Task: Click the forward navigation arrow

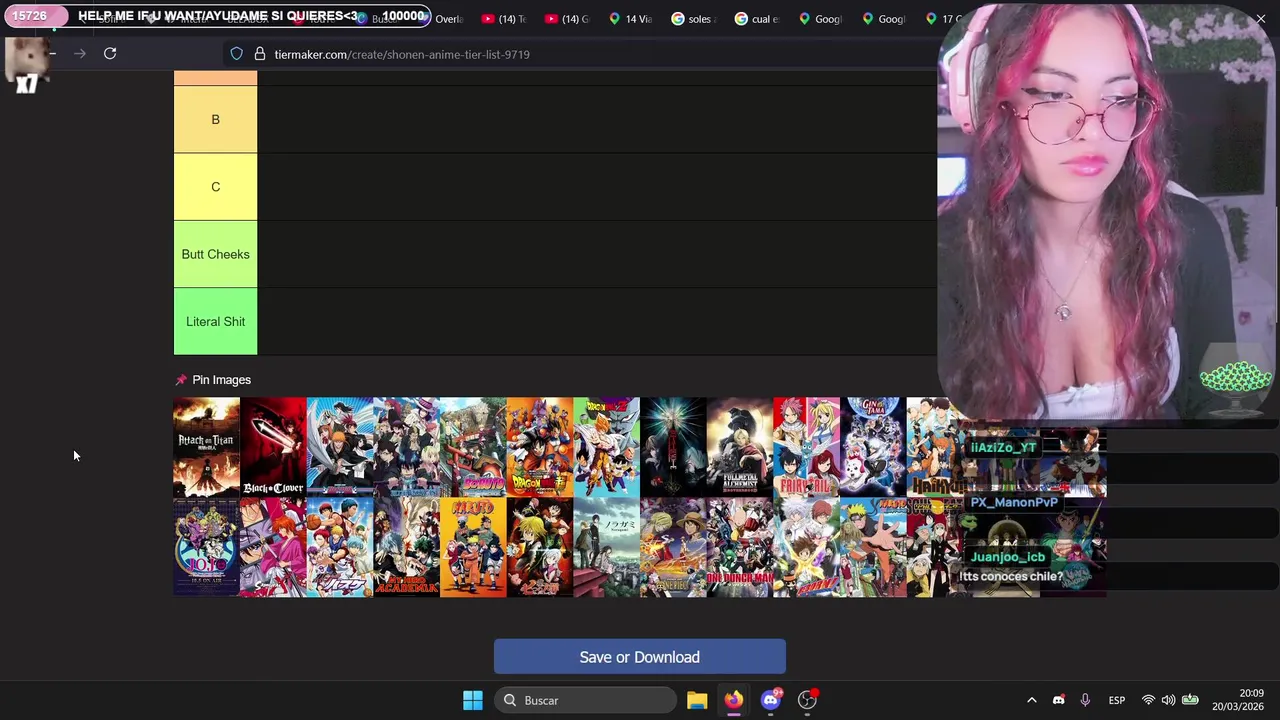Action: point(80,54)
